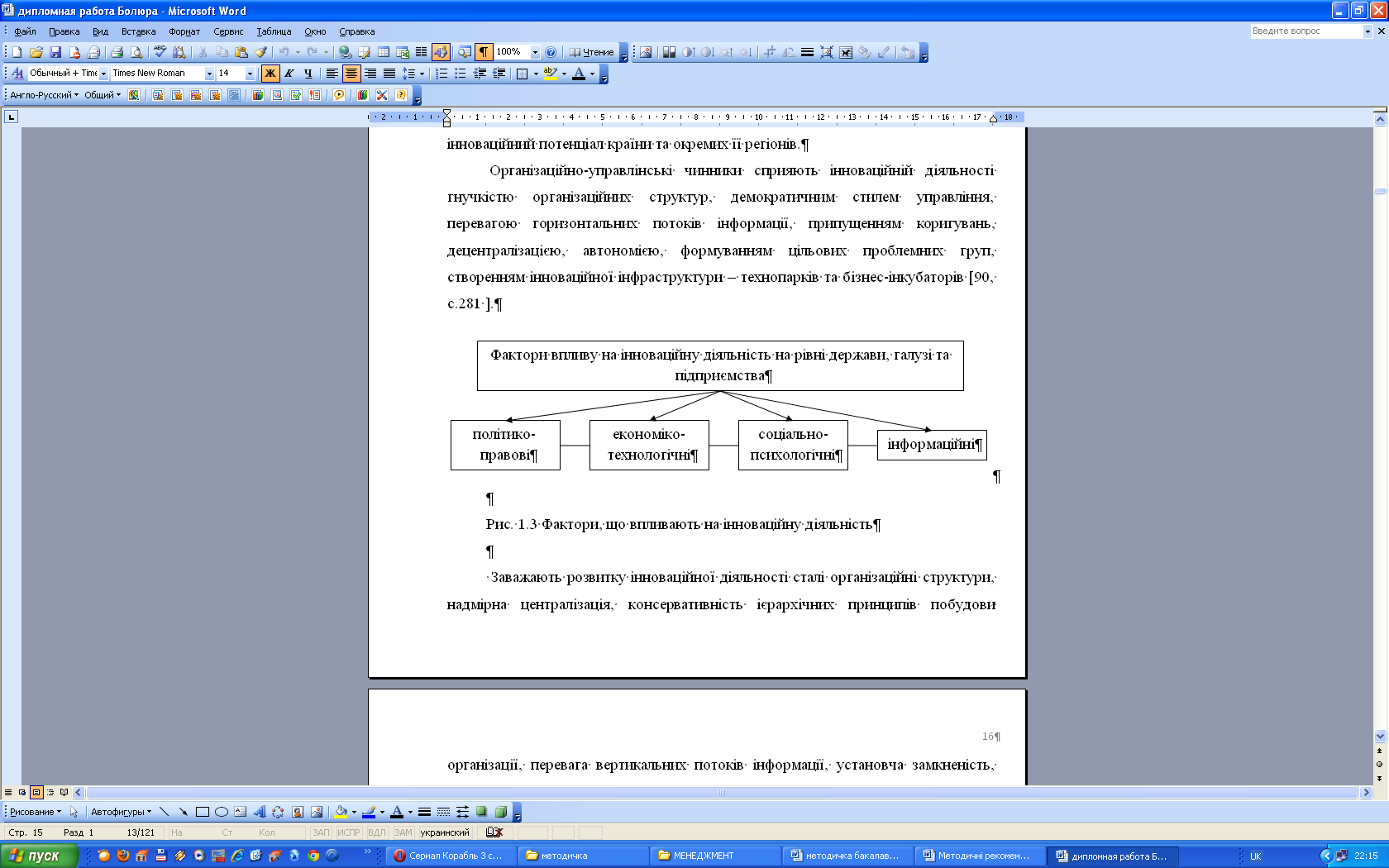
Task: Open the Файл menu
Action: (x=25, y=31)
